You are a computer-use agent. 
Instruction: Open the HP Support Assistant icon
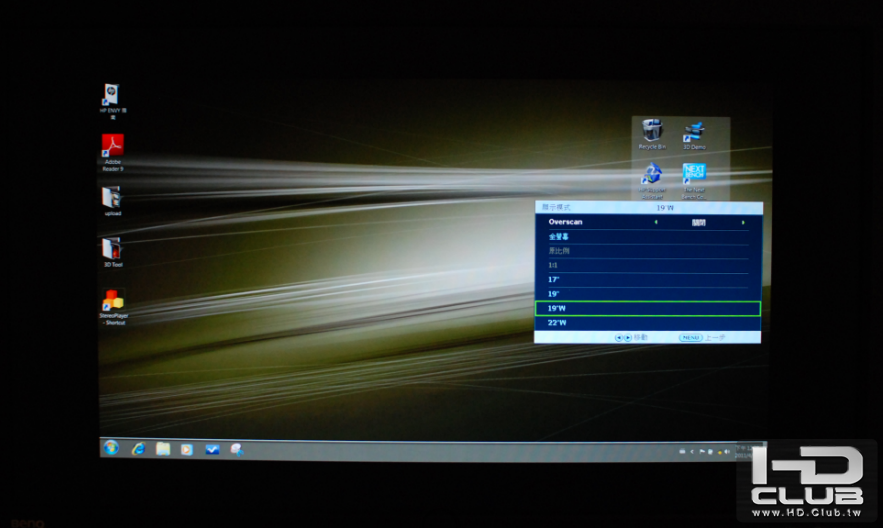(652, 180)
